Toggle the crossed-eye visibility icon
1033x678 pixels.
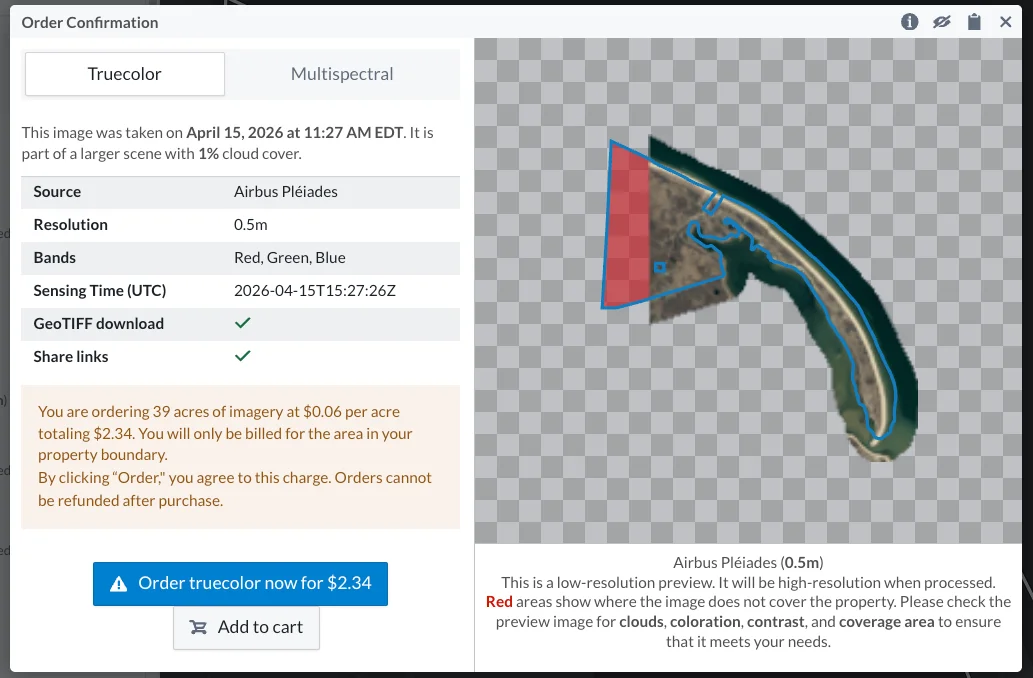click(941, 22)
